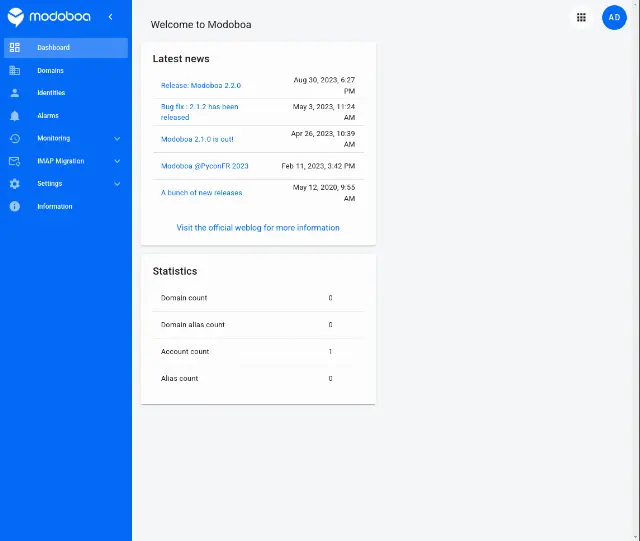Viewport: 640px width, 541px height.
Task: Open the 'Release: Modoboa 2.2.0' news link
Action: [201, 85]
